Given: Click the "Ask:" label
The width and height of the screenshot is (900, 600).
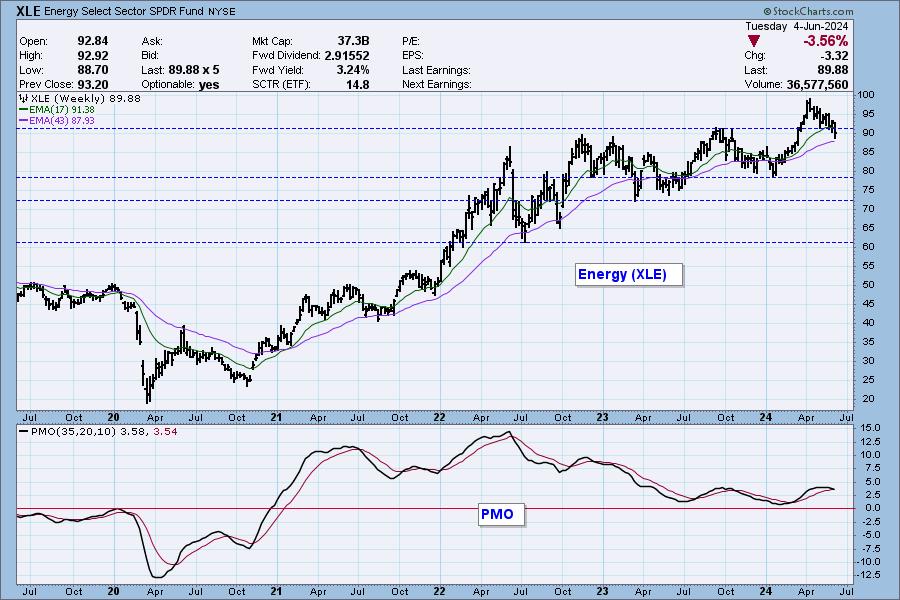Looking at the screenshot, I should tap(152, 41).
